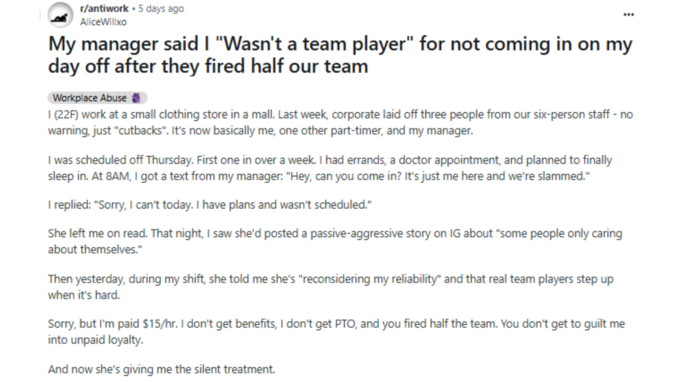Click the final "silent treatment" sentence
680x383 pixels.
click(161, 370)
